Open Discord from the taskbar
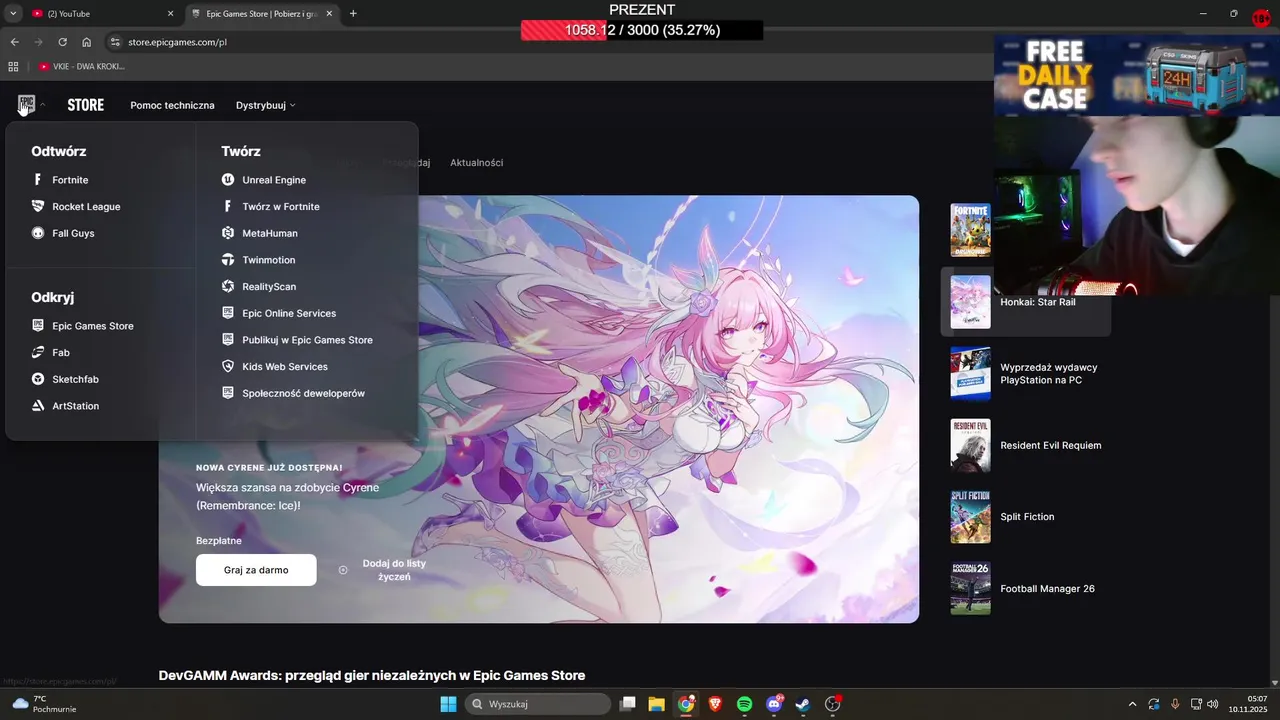The height and width of the screenshot is (720, 1280). click(774, 704)
